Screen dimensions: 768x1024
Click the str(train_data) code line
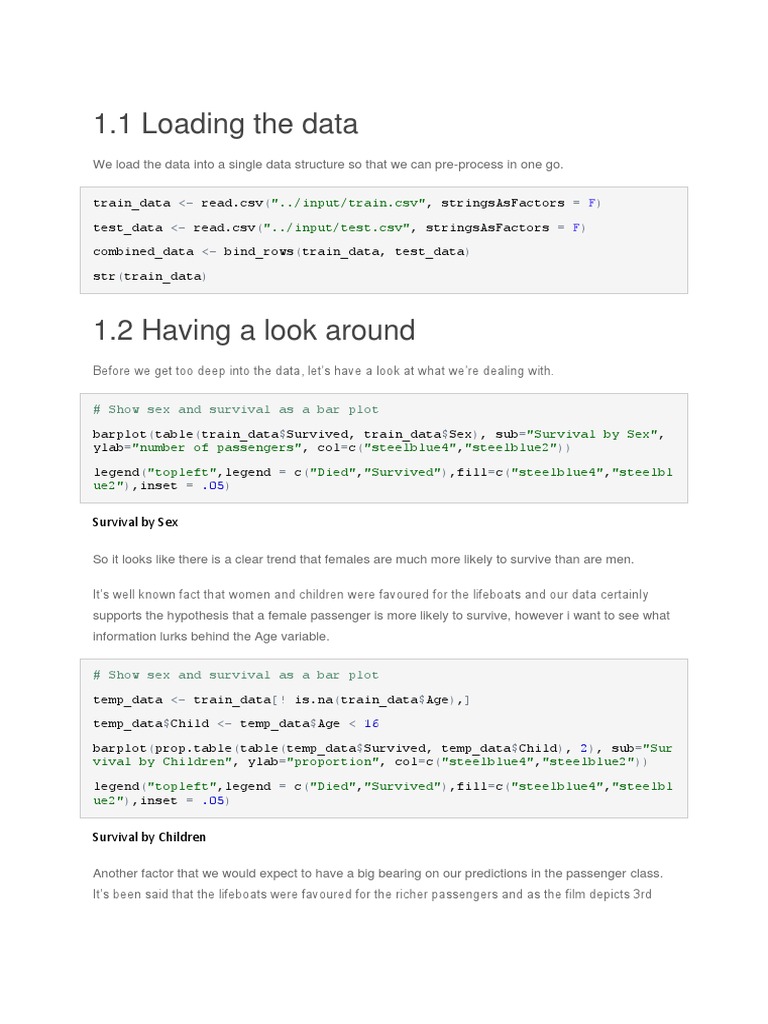coord(149,276)
